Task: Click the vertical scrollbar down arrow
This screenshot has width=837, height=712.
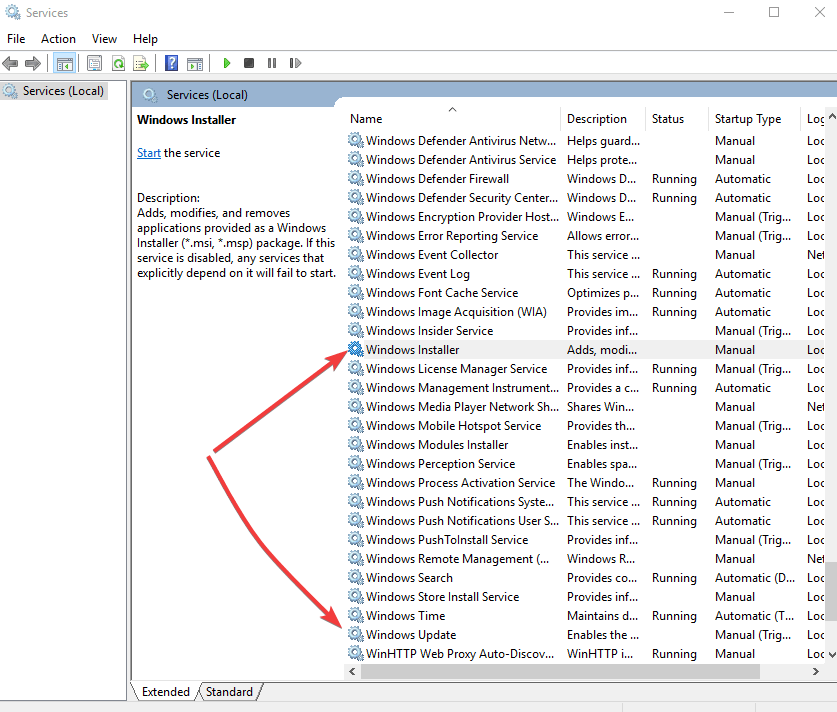Action: 832,654
